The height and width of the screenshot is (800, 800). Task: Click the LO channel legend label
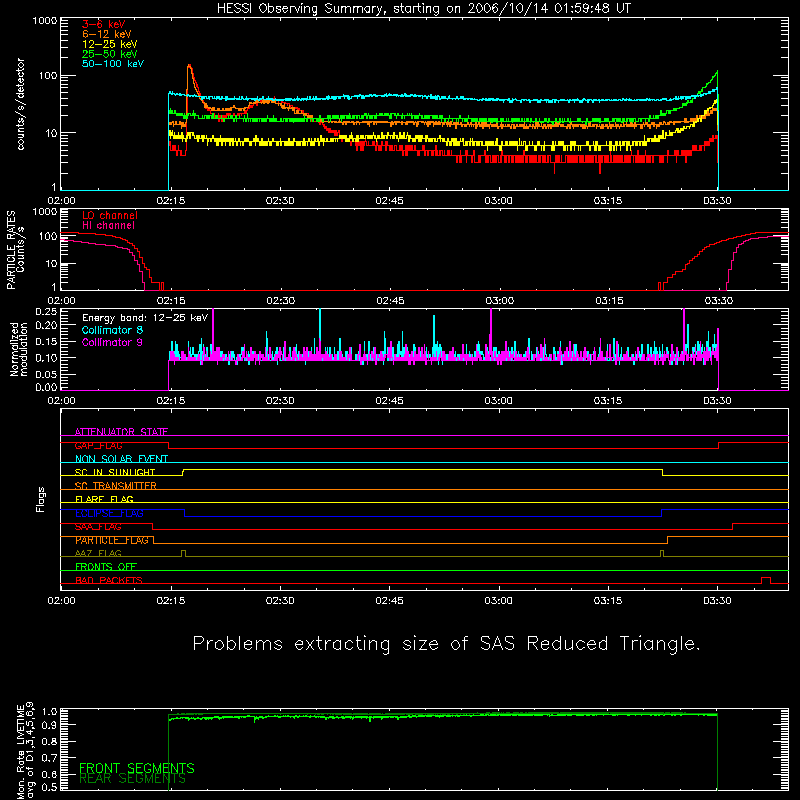(x=110, y=215)
